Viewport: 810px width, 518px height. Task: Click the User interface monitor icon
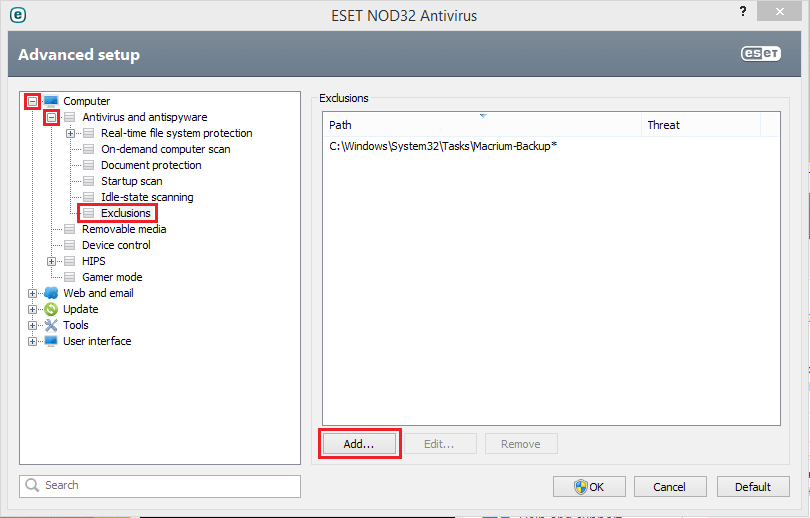coord(51,341)
